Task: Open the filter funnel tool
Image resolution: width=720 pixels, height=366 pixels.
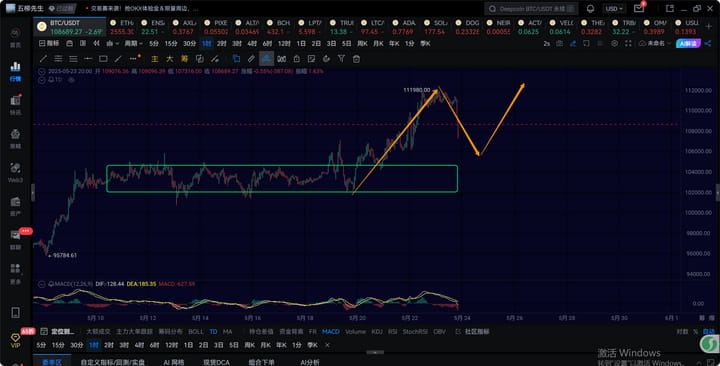Action: point(341,59)
